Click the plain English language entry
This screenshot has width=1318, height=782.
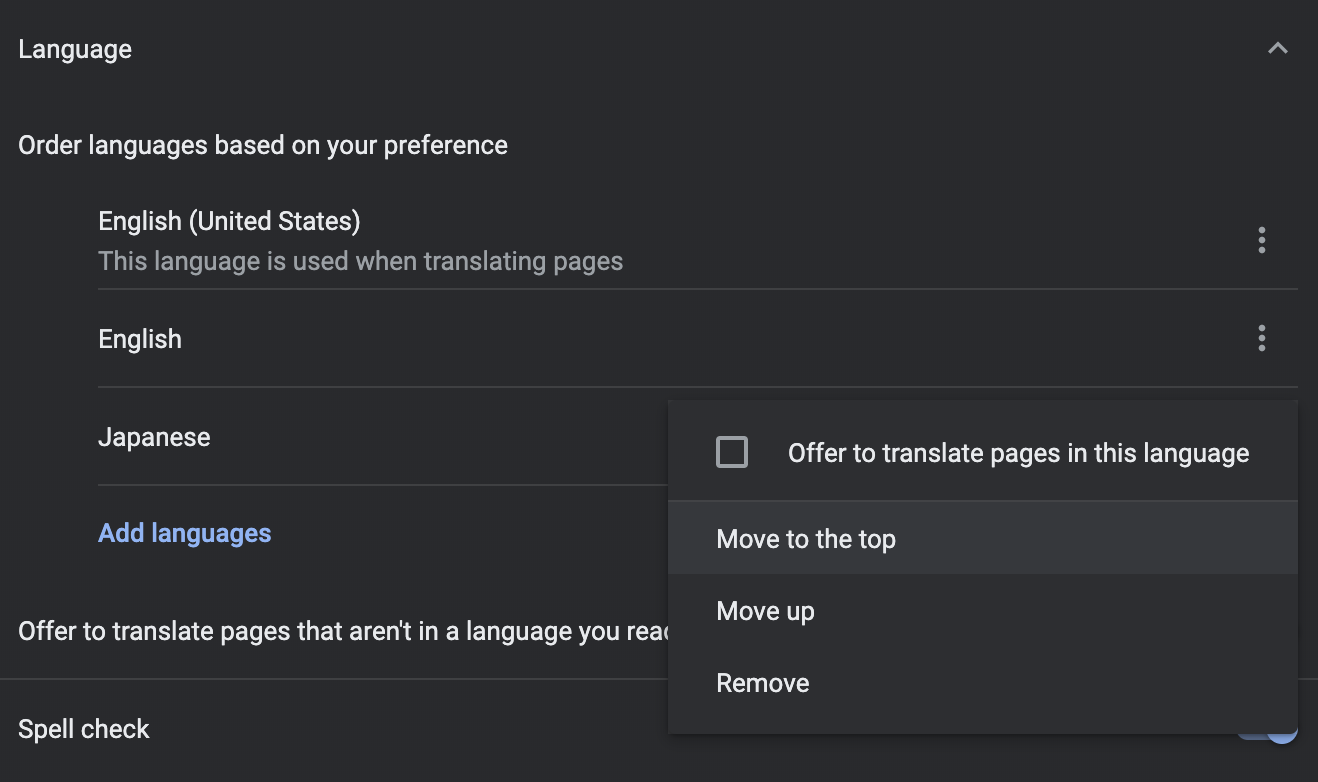pos(140,339)
